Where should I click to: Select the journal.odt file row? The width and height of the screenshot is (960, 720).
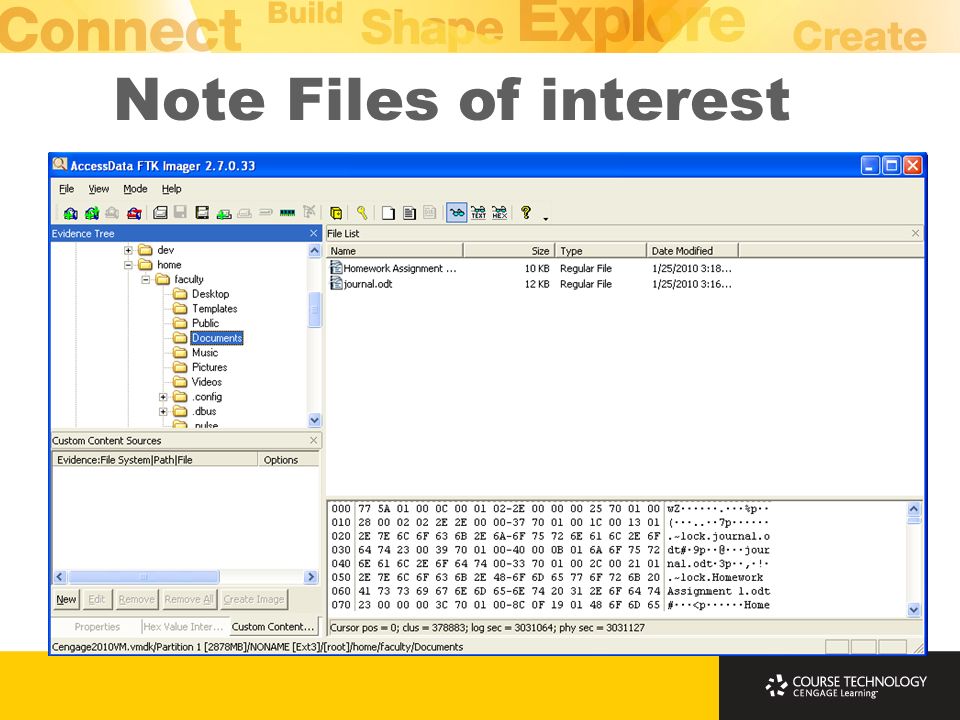531,283
